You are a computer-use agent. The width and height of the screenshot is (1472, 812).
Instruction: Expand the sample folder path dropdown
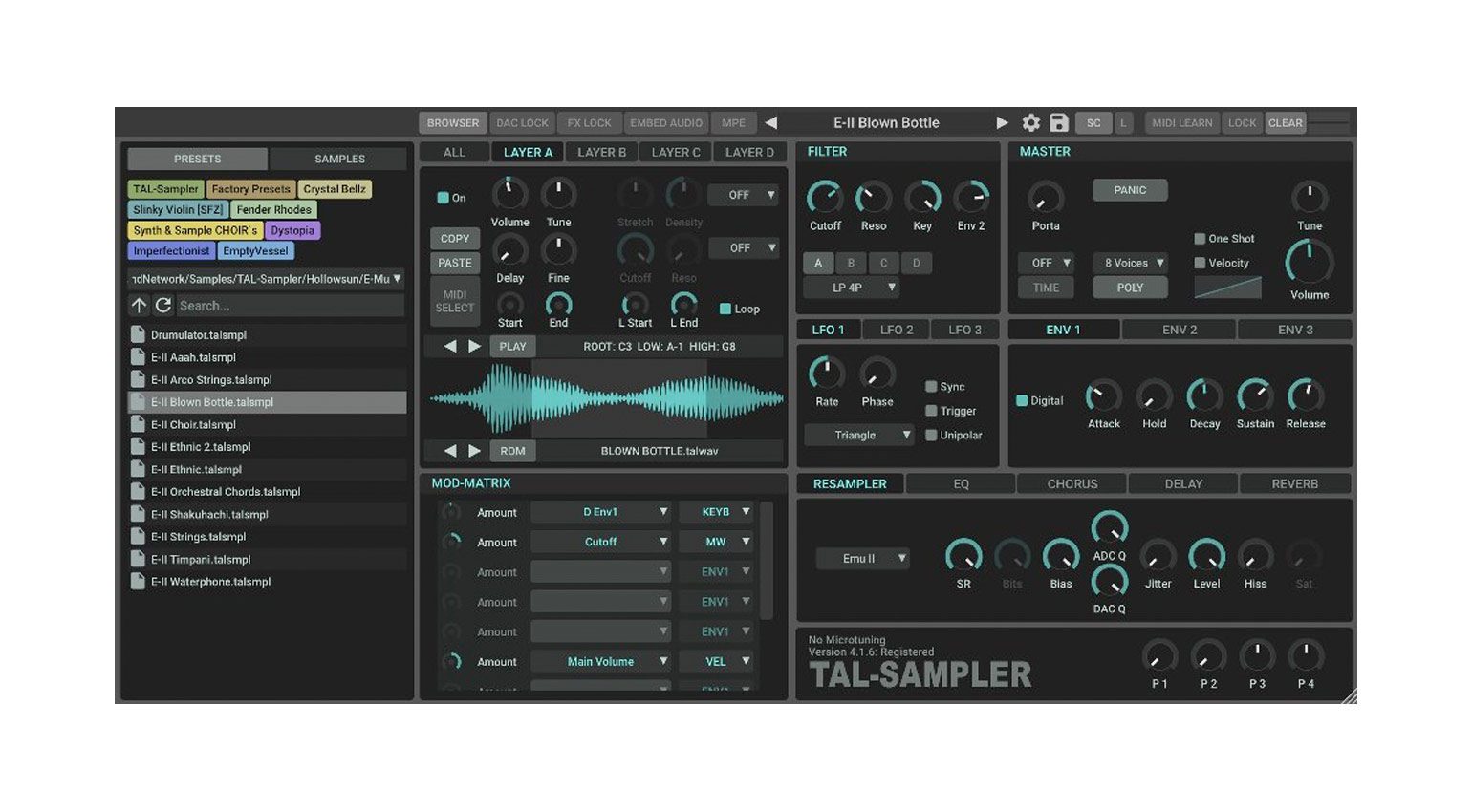[267, 279]
